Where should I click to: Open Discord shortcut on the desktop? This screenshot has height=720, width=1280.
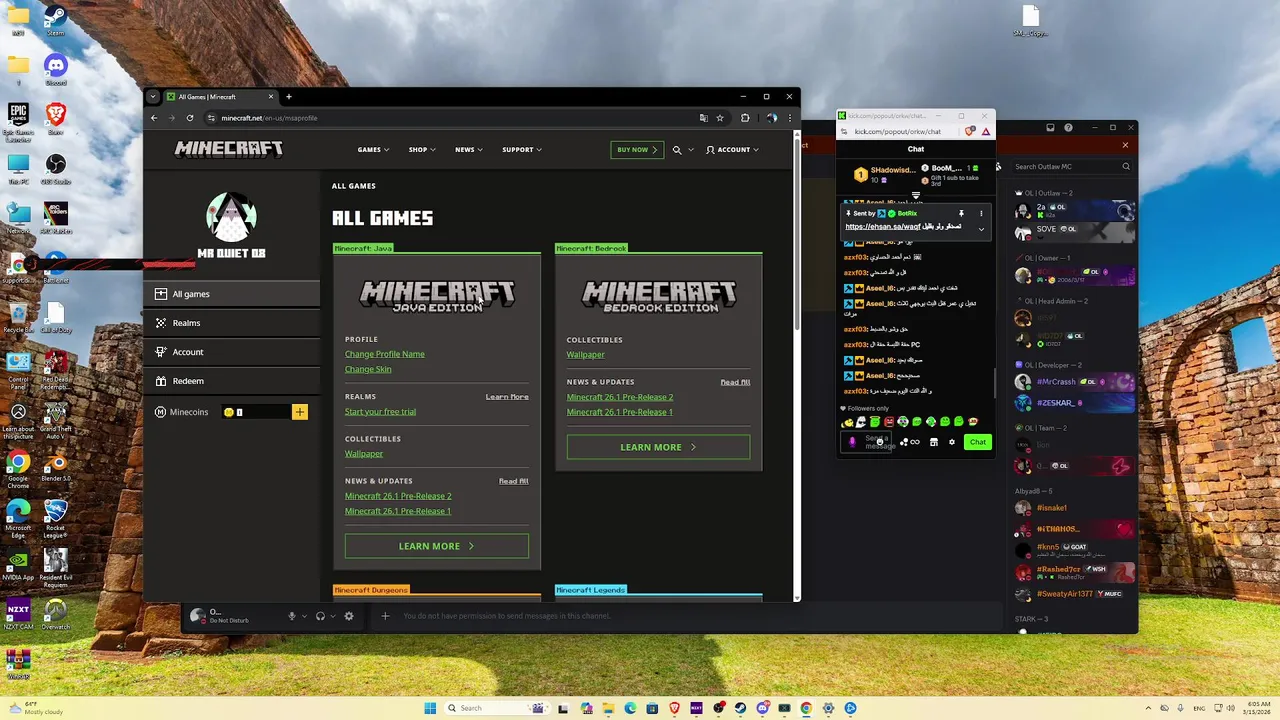pyautogui.click(x=55, y=68)
